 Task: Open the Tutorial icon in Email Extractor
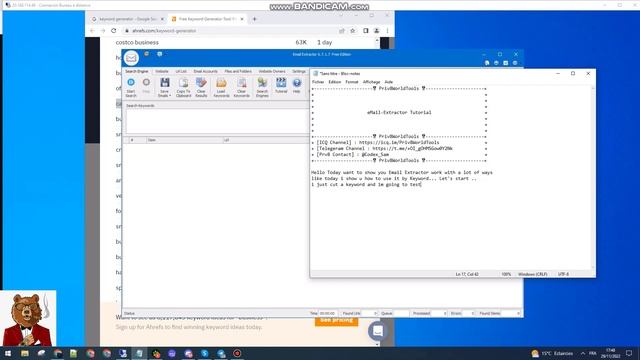(x=281, y=86)
